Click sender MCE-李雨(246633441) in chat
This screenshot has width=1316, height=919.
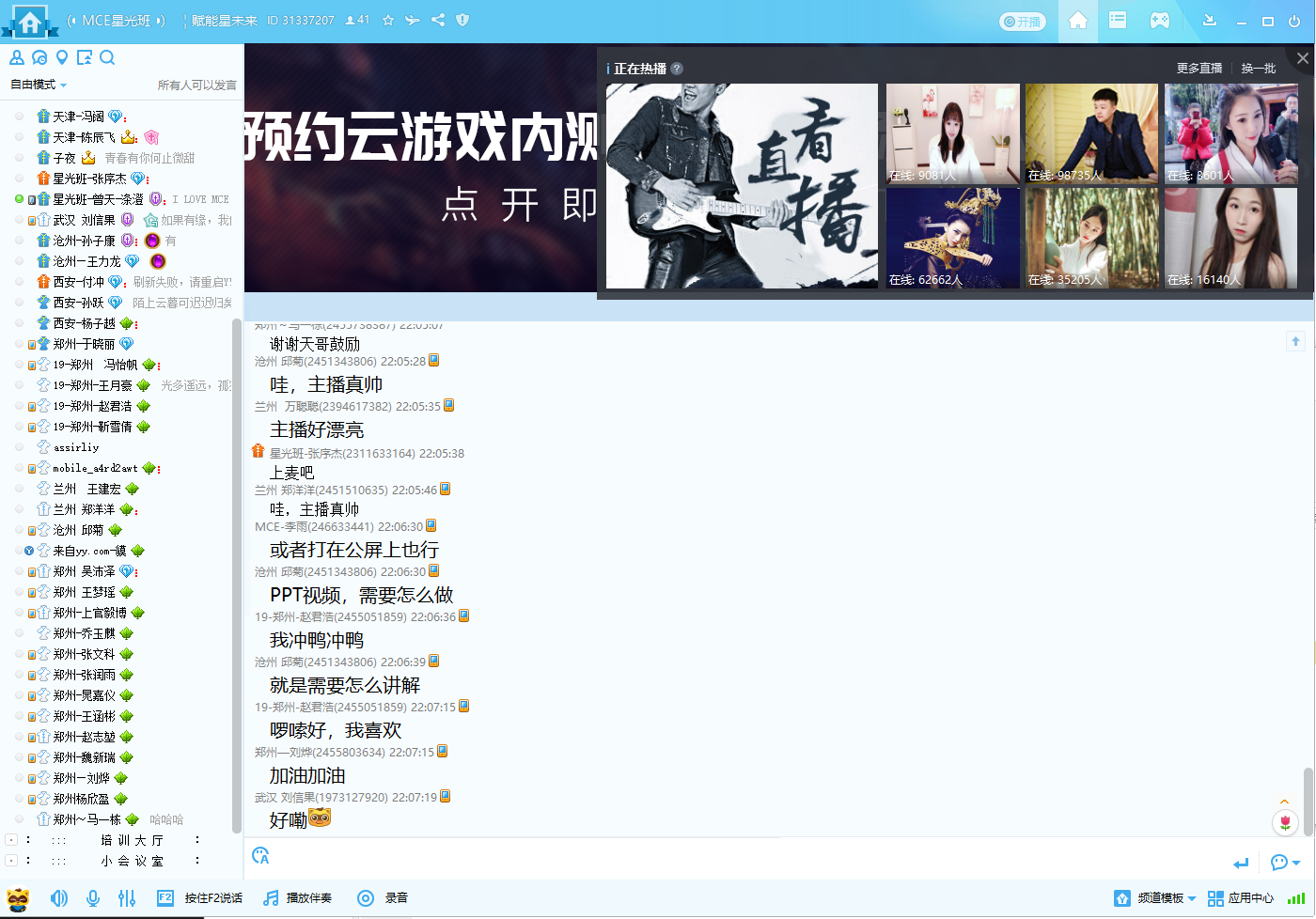314,526
